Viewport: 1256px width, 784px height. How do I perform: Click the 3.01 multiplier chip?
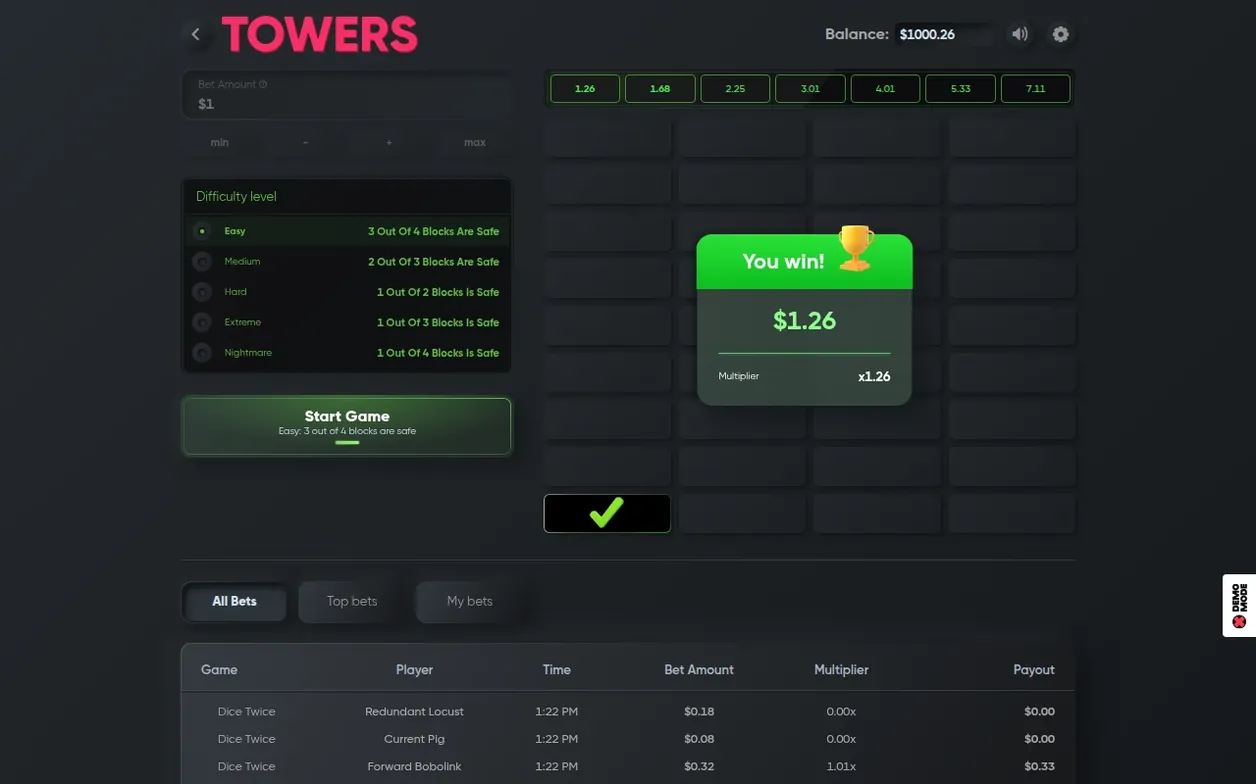[x=810, y=89]
